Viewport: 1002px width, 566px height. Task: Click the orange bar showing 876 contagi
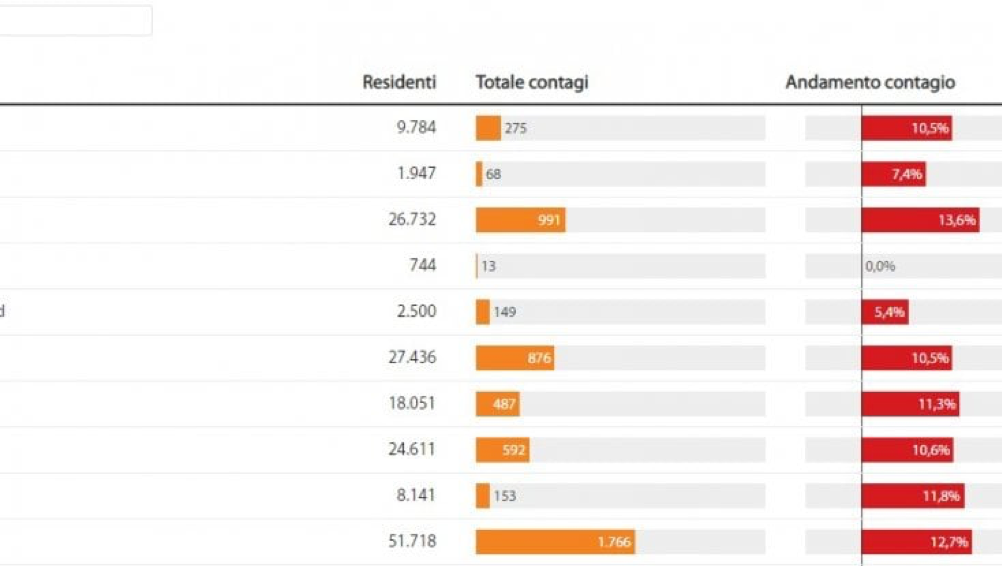(515, 358)
